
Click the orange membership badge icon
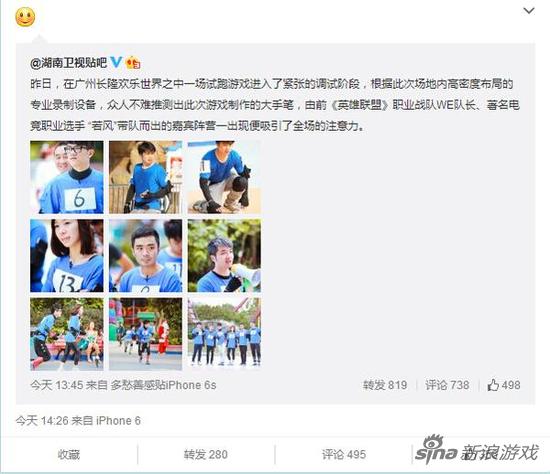133,63
